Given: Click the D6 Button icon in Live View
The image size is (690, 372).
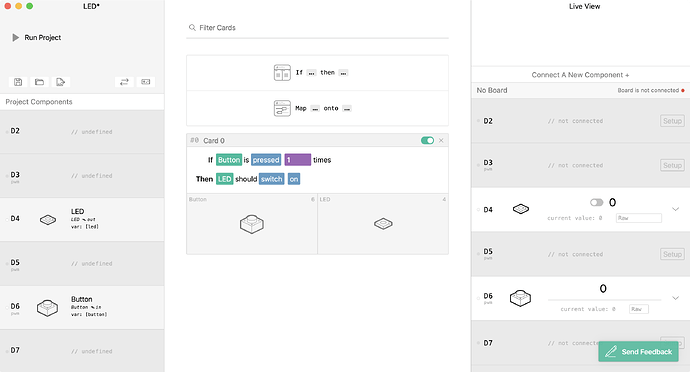Looking at the screenshot, I should pyautogui.click(x=520, y=298).
